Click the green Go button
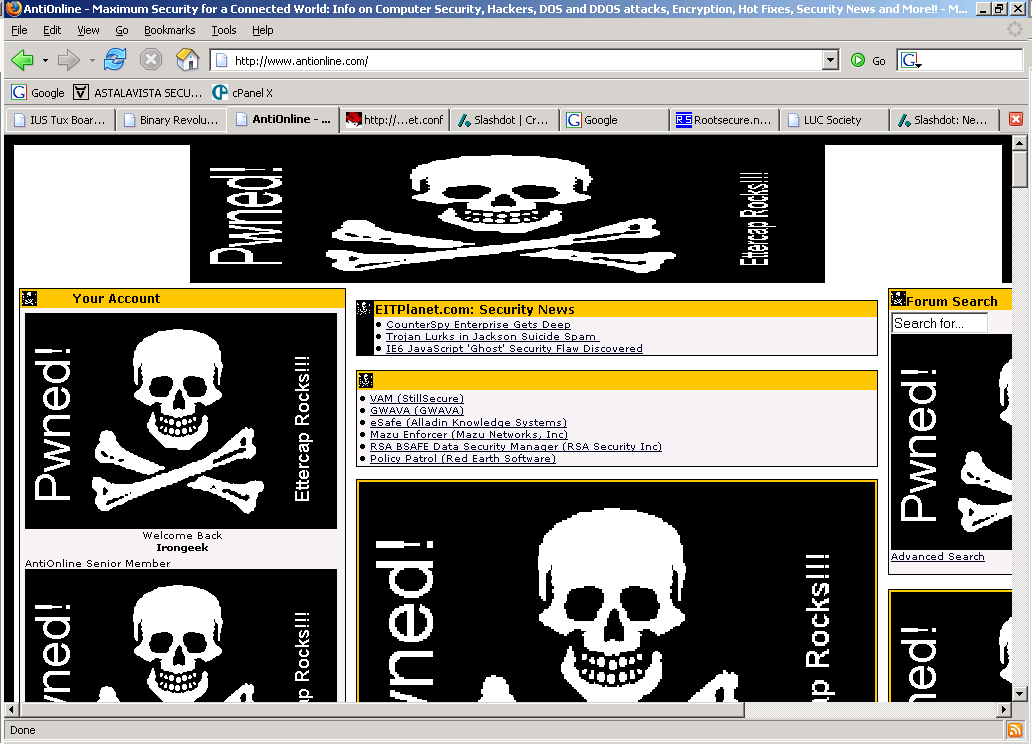This screenshot has height=744, width=1032. [868, 61]
